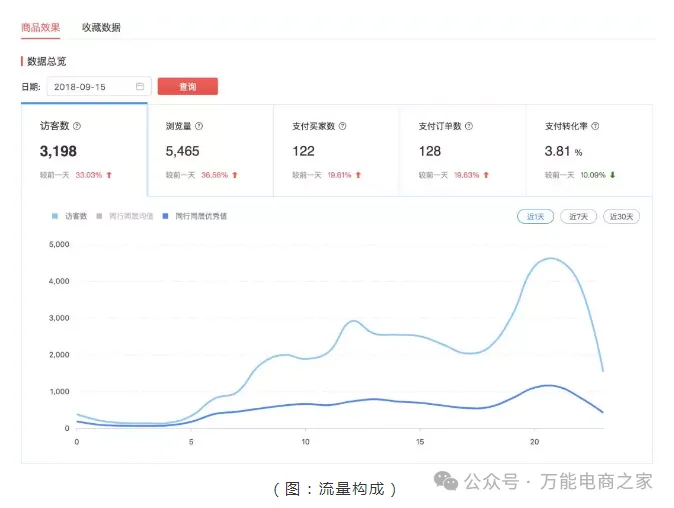The height and width of the screenshot is (508, 674).
Task: Select the 近1天 range button
Action: [535, 217]
